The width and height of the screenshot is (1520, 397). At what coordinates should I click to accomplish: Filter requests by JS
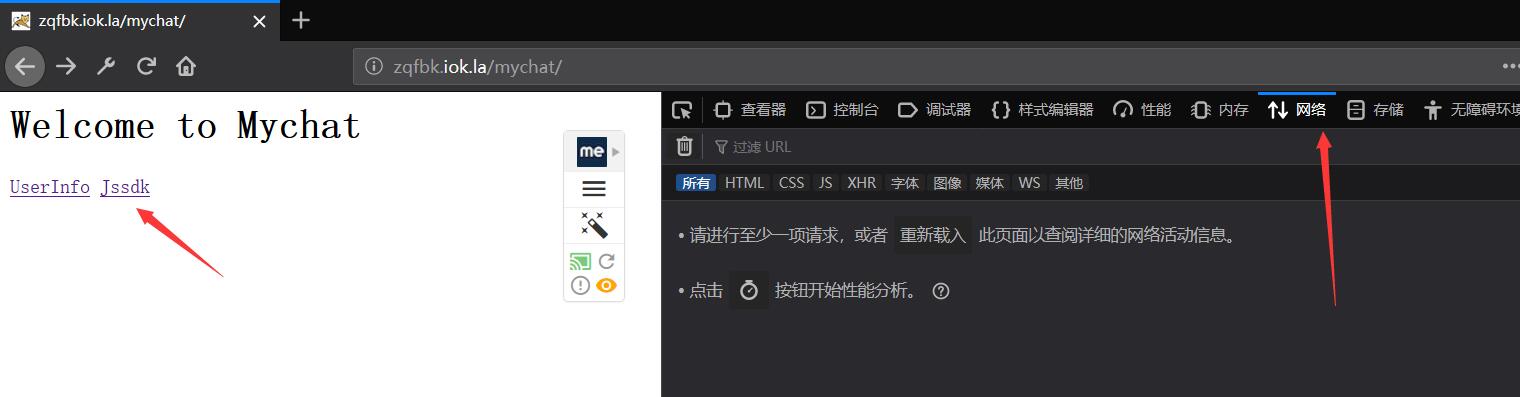click(825, 183)
